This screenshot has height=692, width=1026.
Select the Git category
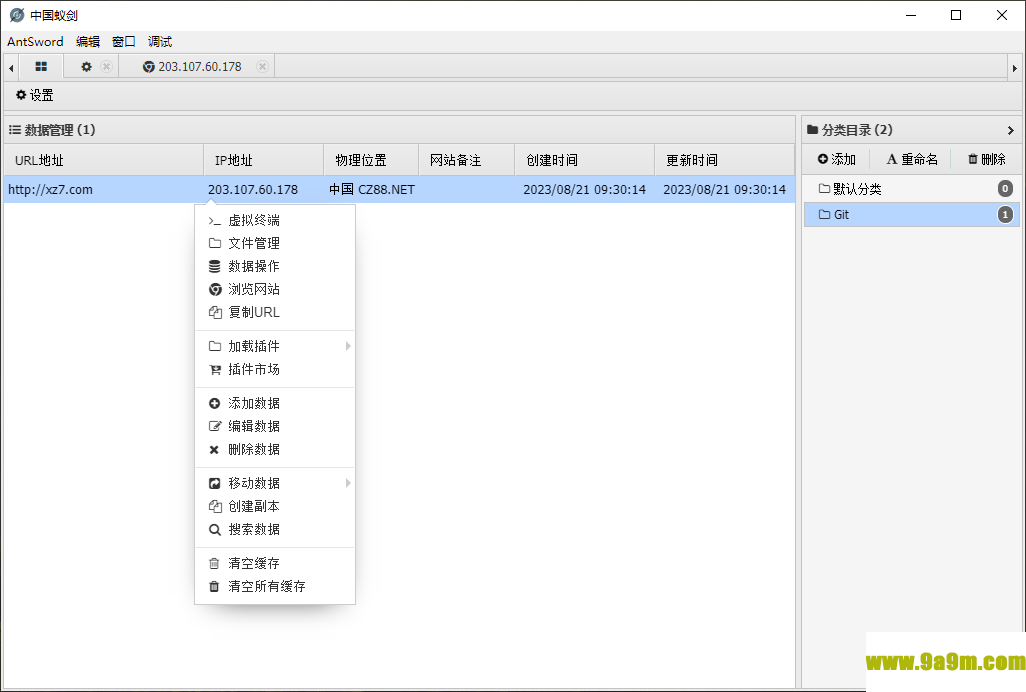(911, 215)
